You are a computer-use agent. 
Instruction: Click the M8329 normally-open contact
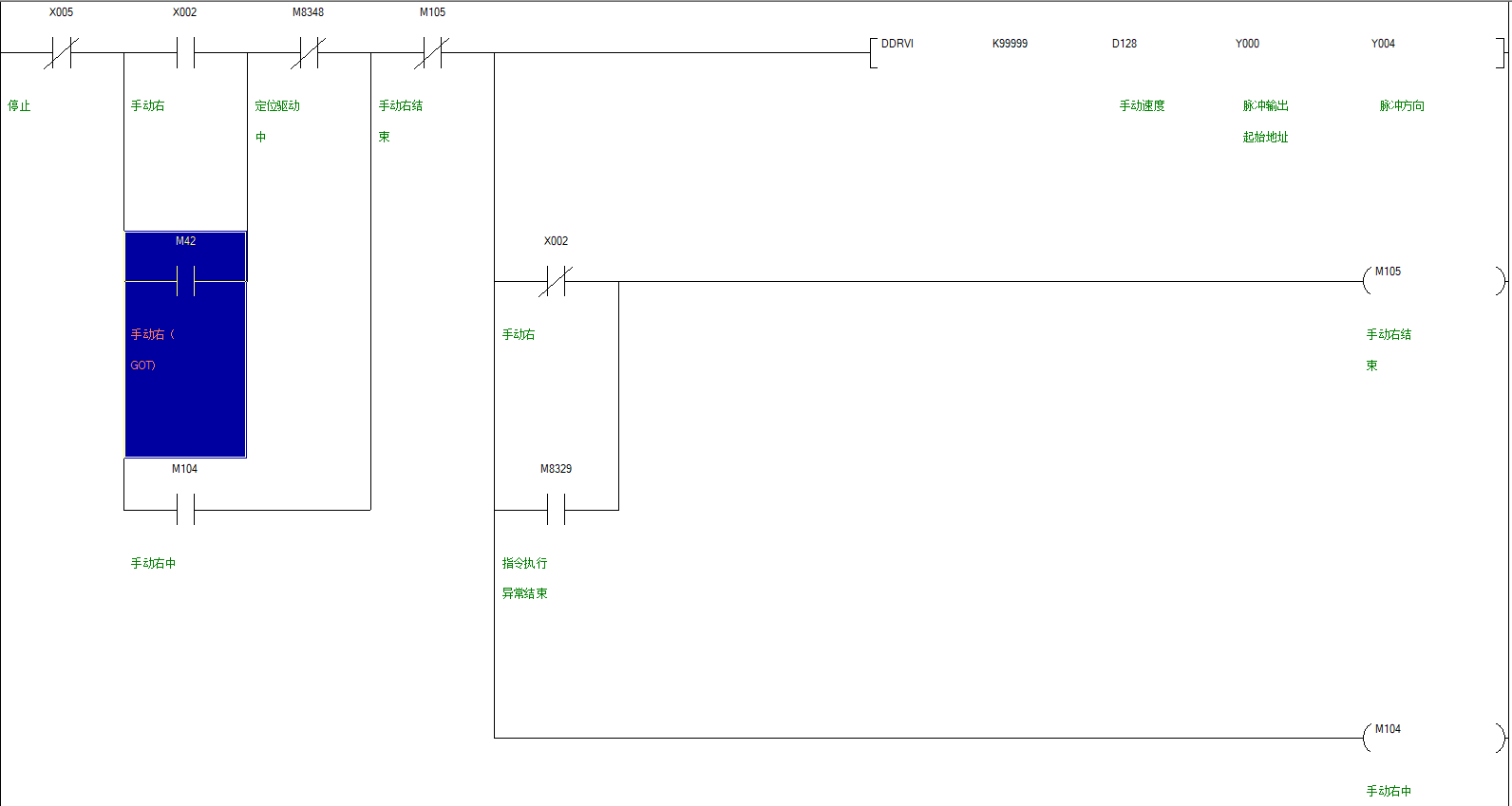coord(556,510)
